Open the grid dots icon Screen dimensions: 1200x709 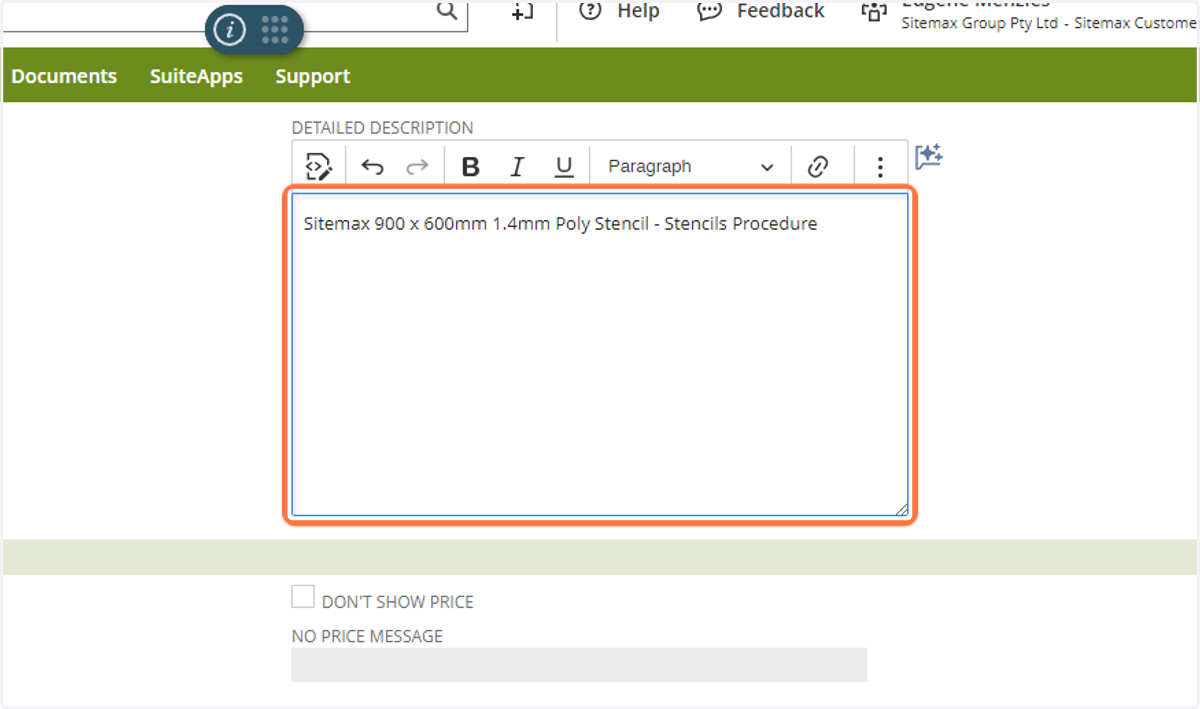(274, 29)
